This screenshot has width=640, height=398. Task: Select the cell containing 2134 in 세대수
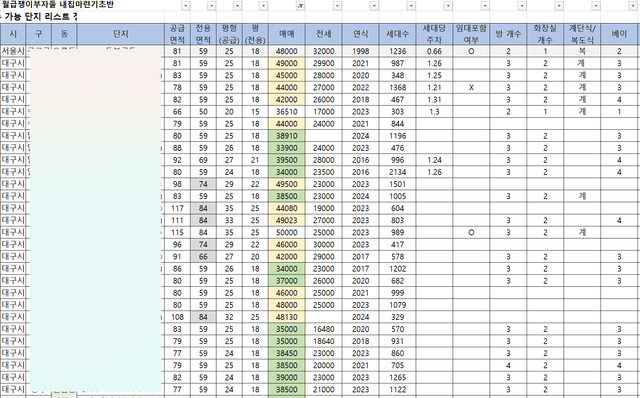pyautogui.click(x=398, y=172)
